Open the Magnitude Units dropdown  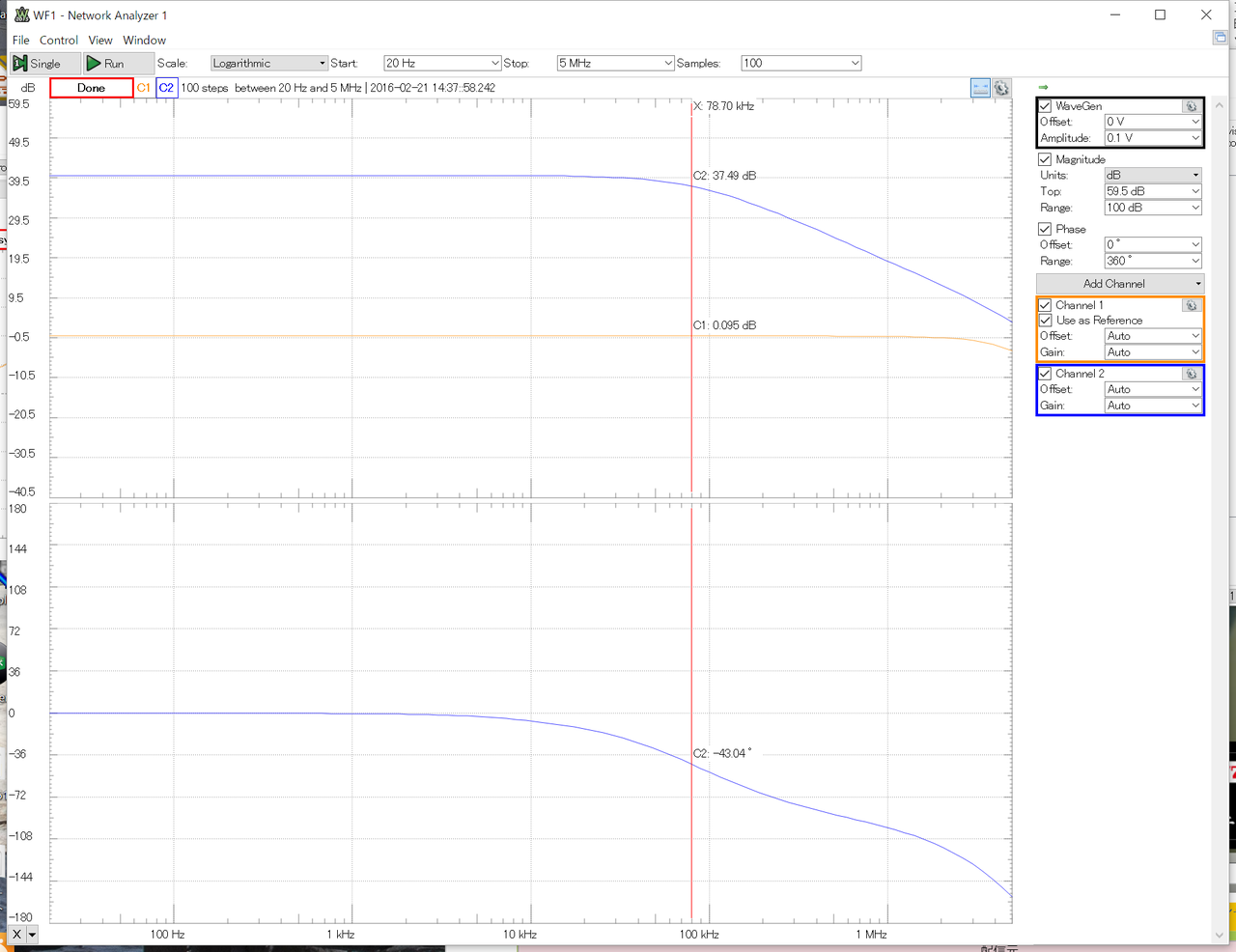[1152, 176]
